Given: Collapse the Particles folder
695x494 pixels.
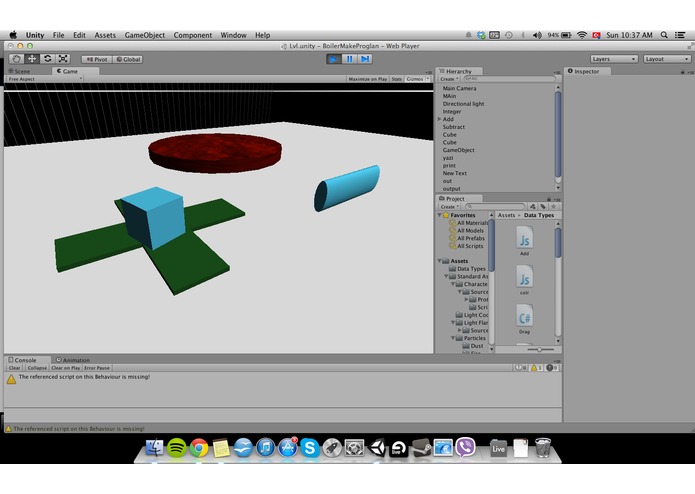Looking at the screenshot, I should point(453,338).
